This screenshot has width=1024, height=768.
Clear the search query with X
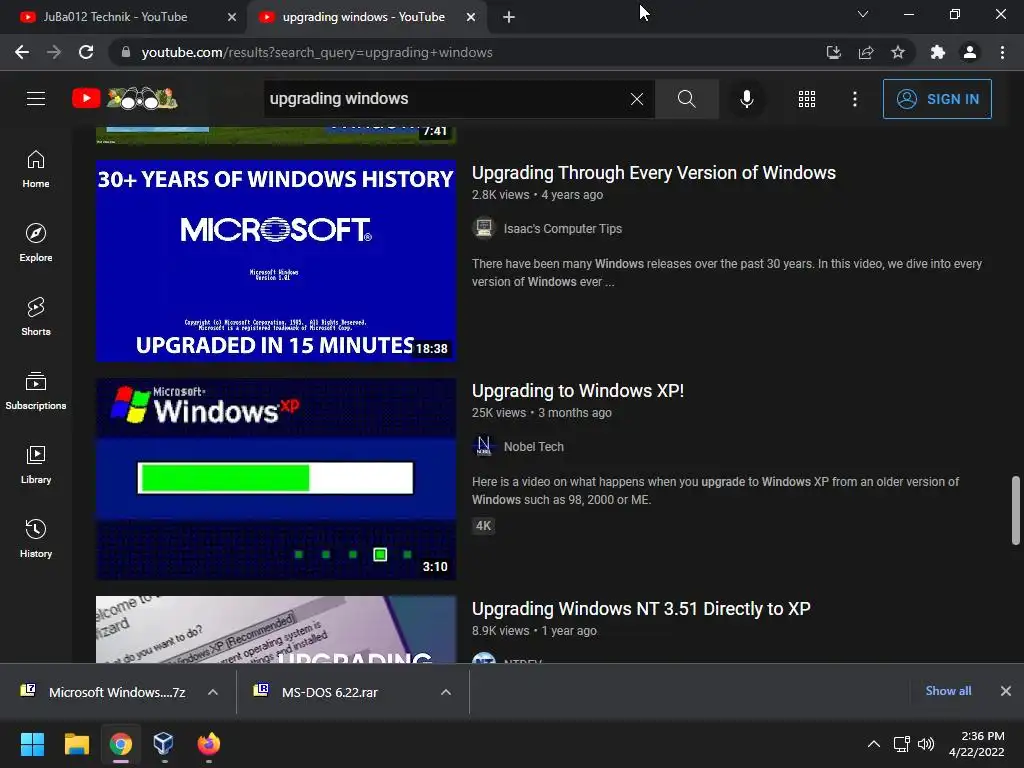pos(637,99)
